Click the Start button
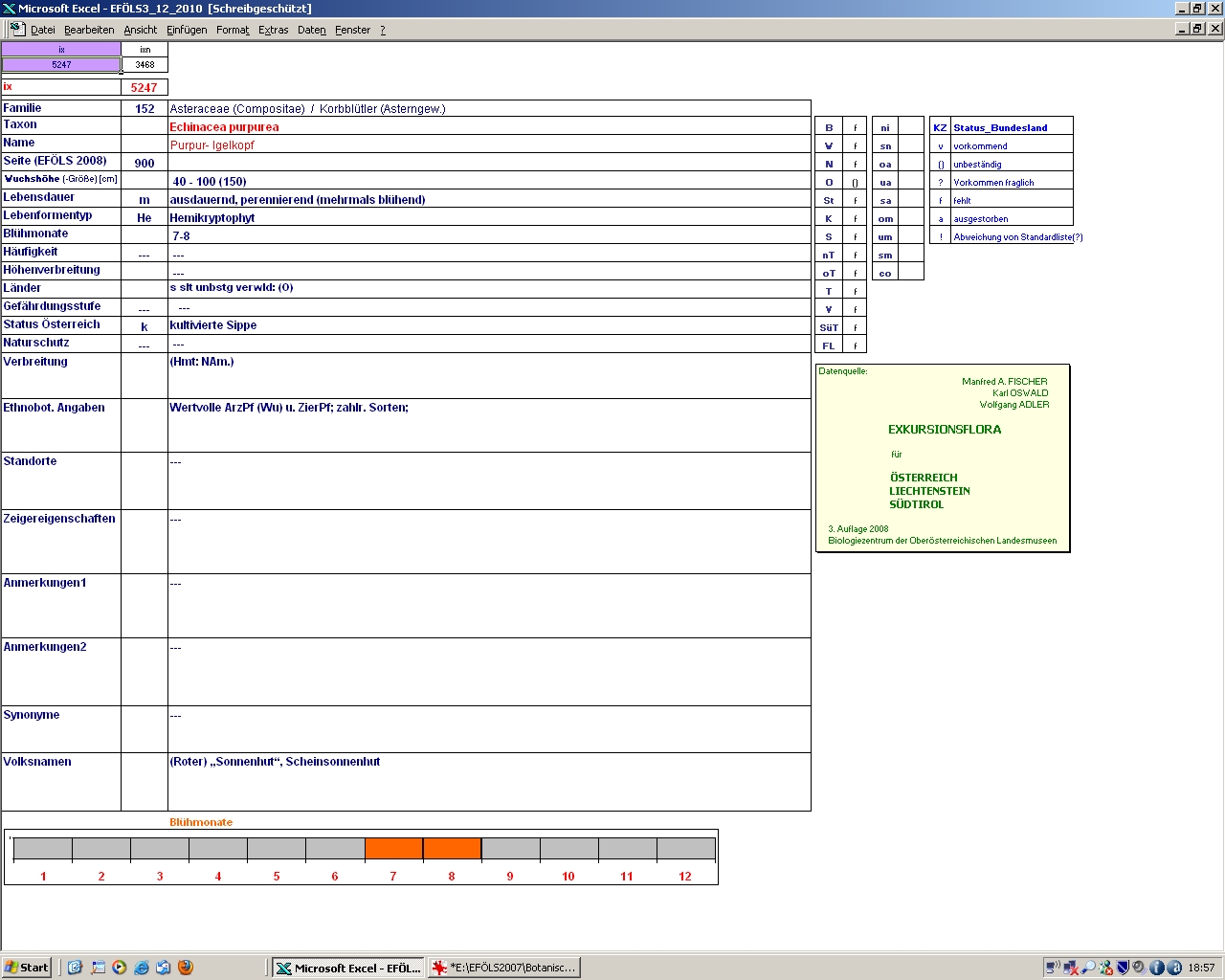The width and height of the screenshot is (1225, 980). [27, 968]
